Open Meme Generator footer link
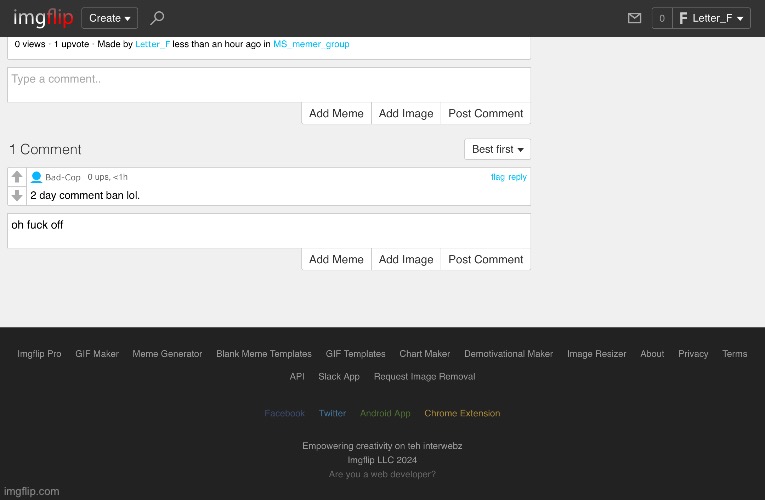The height and width of the screenshot is (500, 765). point(167,354)
